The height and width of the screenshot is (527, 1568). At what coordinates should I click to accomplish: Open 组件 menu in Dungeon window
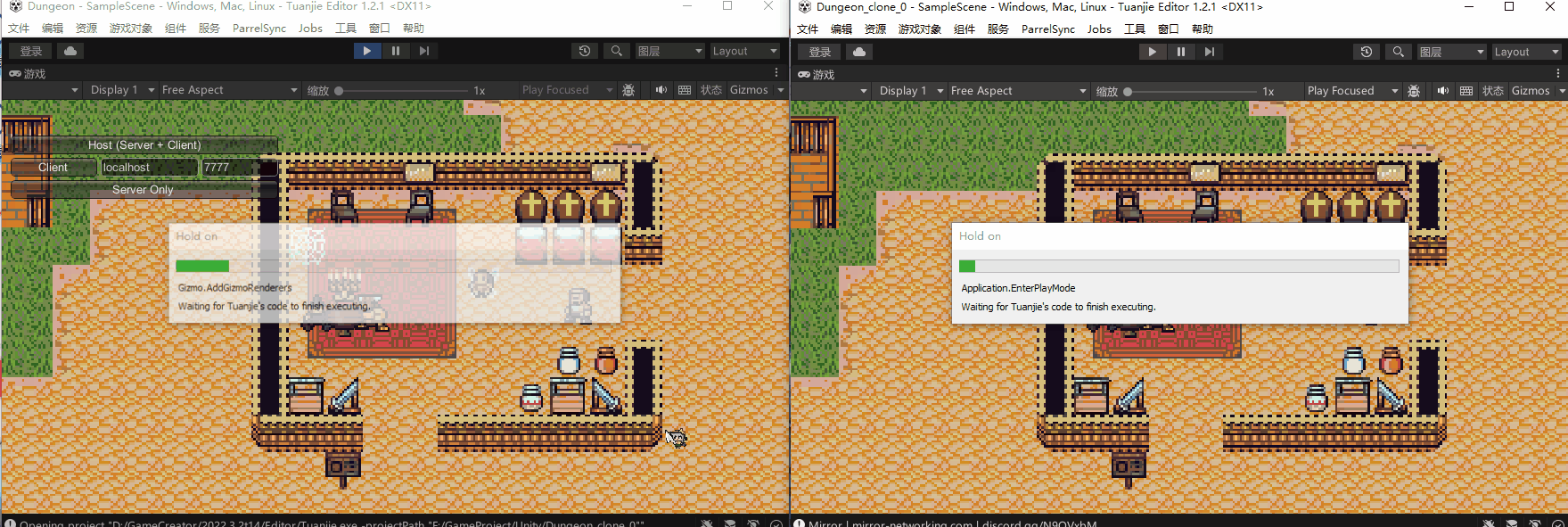tap(176, 29)
